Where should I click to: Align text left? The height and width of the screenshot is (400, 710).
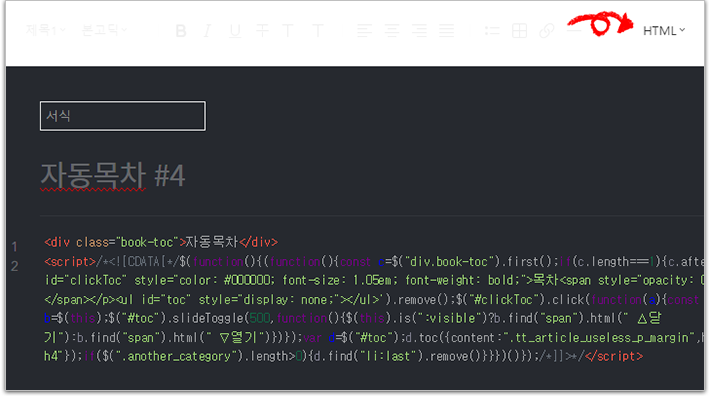coord(364,31)
